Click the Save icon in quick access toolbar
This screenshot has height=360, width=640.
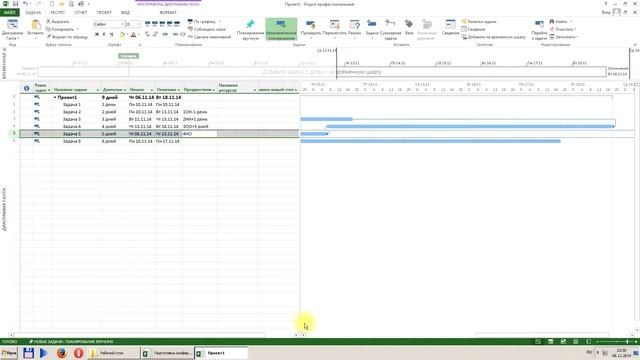pyautogui.click(x=15, y=4)
